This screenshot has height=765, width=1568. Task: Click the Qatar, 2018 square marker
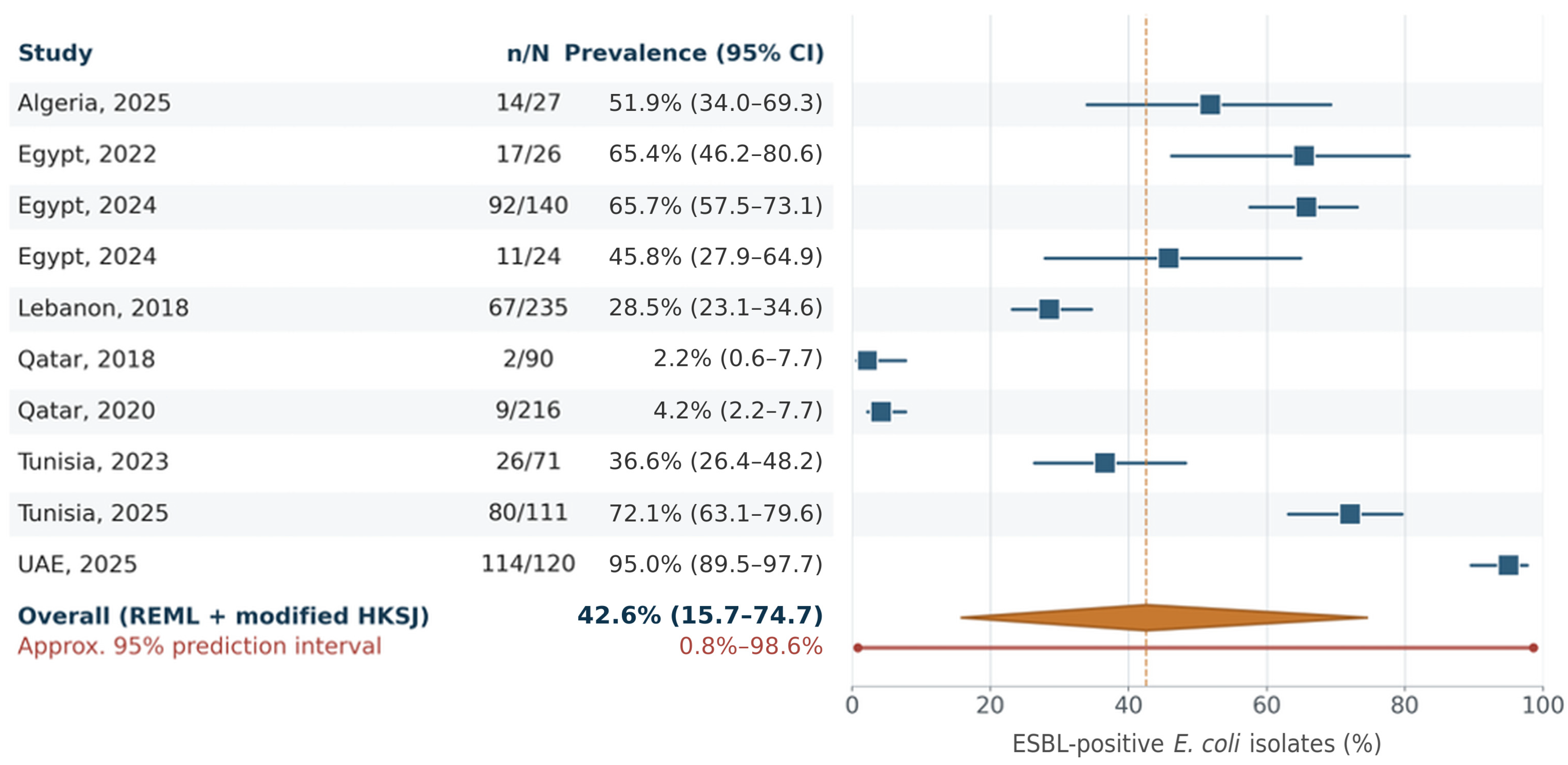click(867, 360)
